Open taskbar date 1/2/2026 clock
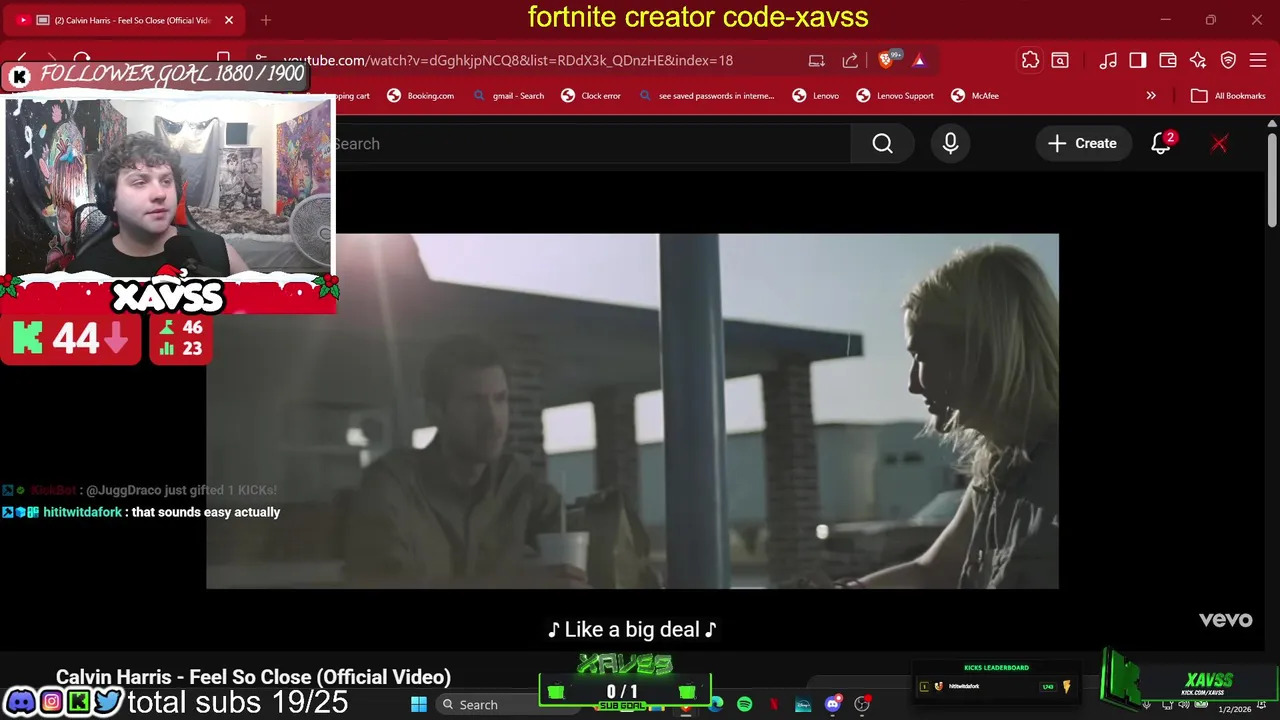The height and width of the screenshot is (720, 1280). point(1234,709)
